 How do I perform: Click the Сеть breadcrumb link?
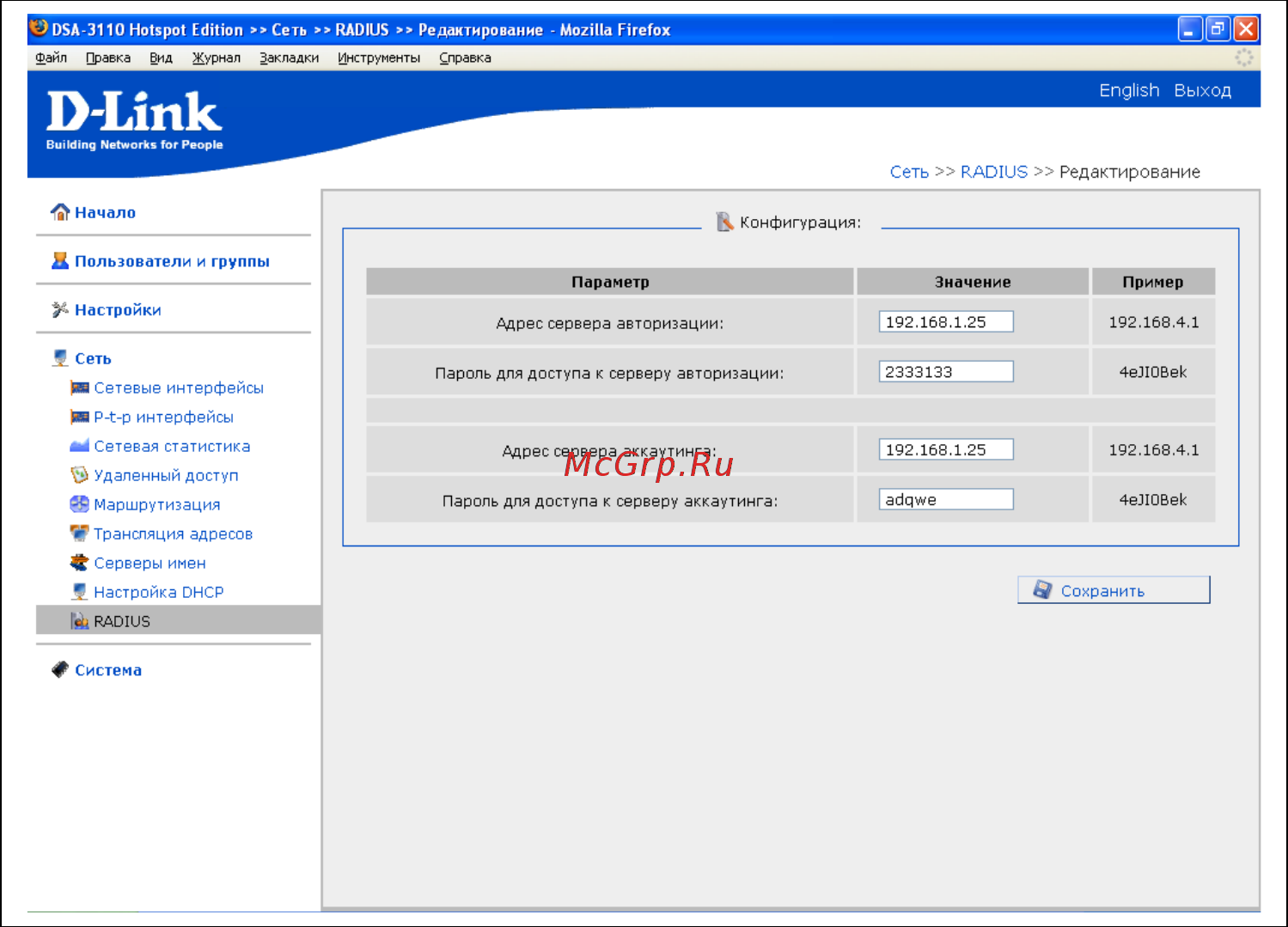pos(909,172)
